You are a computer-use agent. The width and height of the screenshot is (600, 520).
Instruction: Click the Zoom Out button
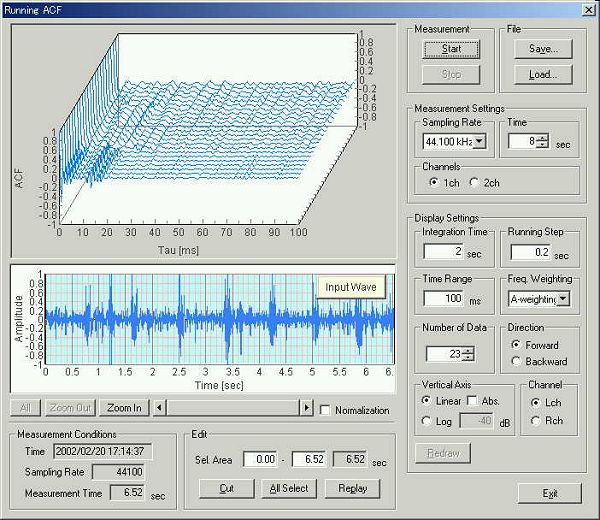70,408
